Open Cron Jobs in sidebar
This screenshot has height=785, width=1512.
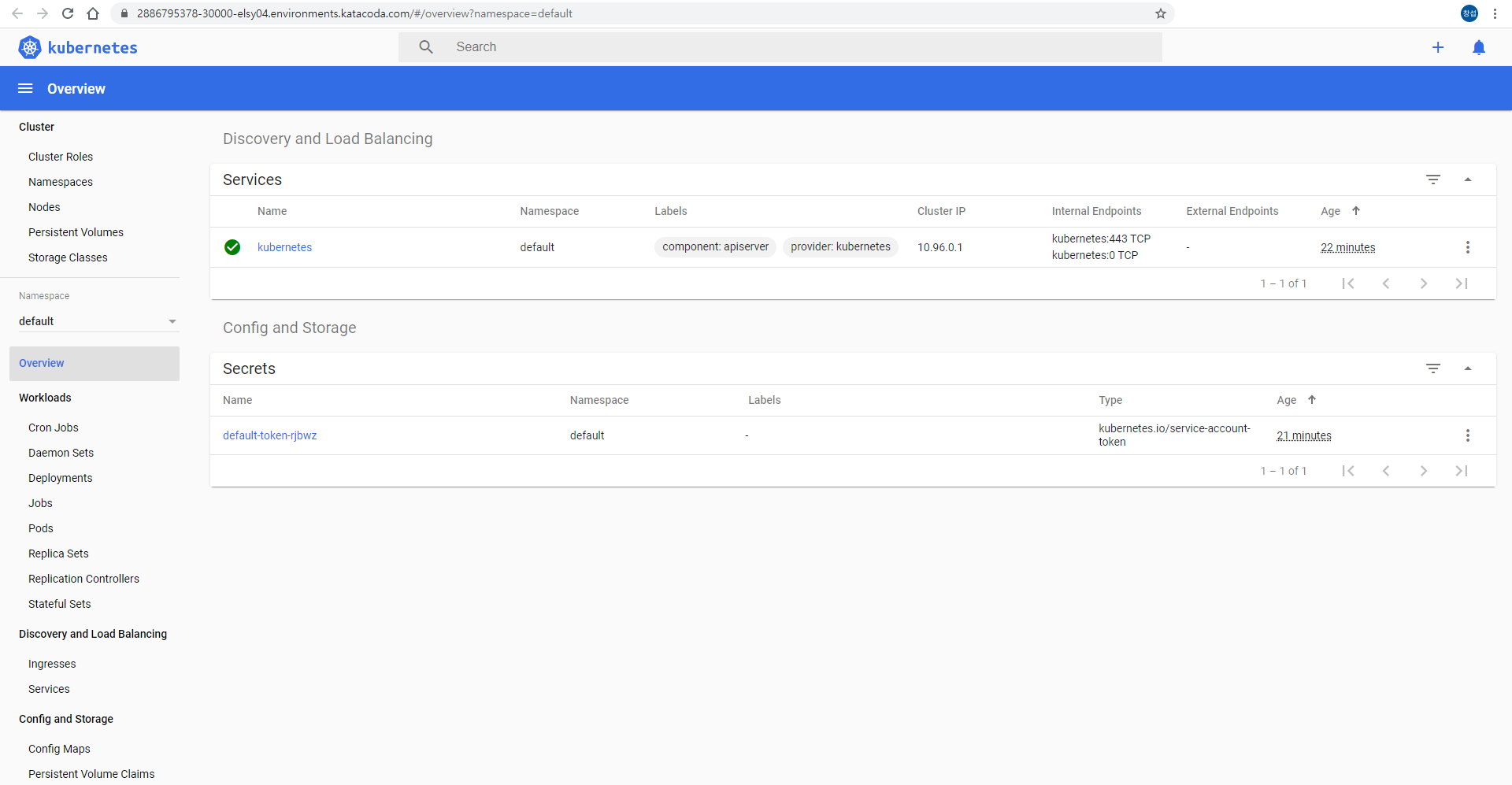coord(54,428)
